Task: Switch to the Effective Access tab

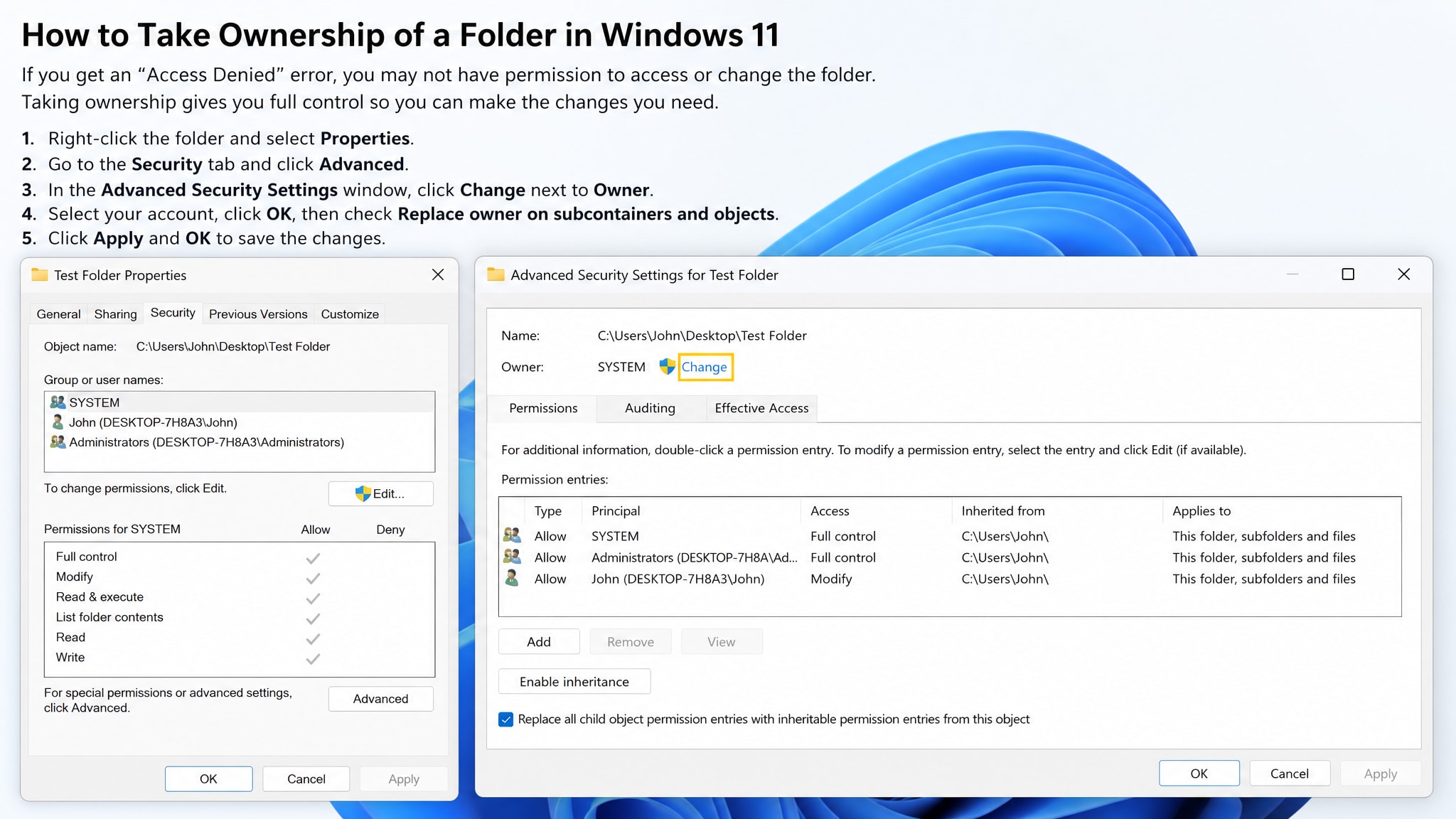Action: click(761, 408)
